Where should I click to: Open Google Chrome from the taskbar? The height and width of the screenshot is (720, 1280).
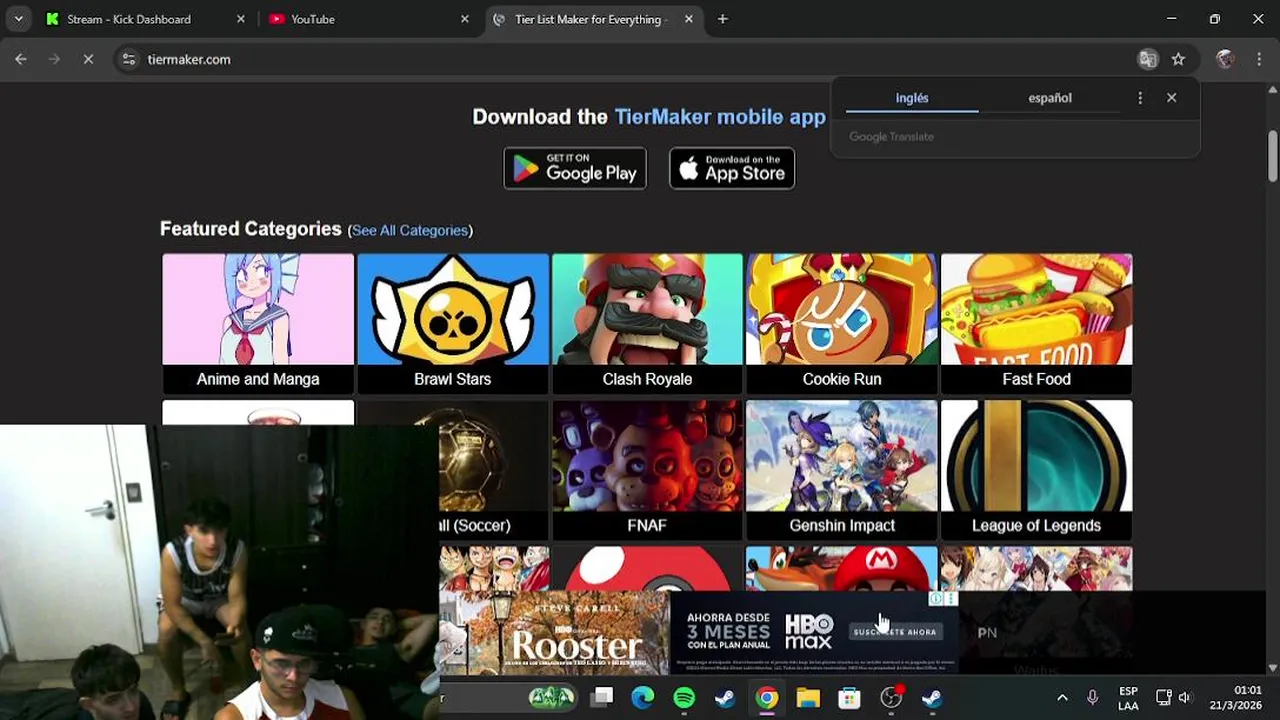766,698
